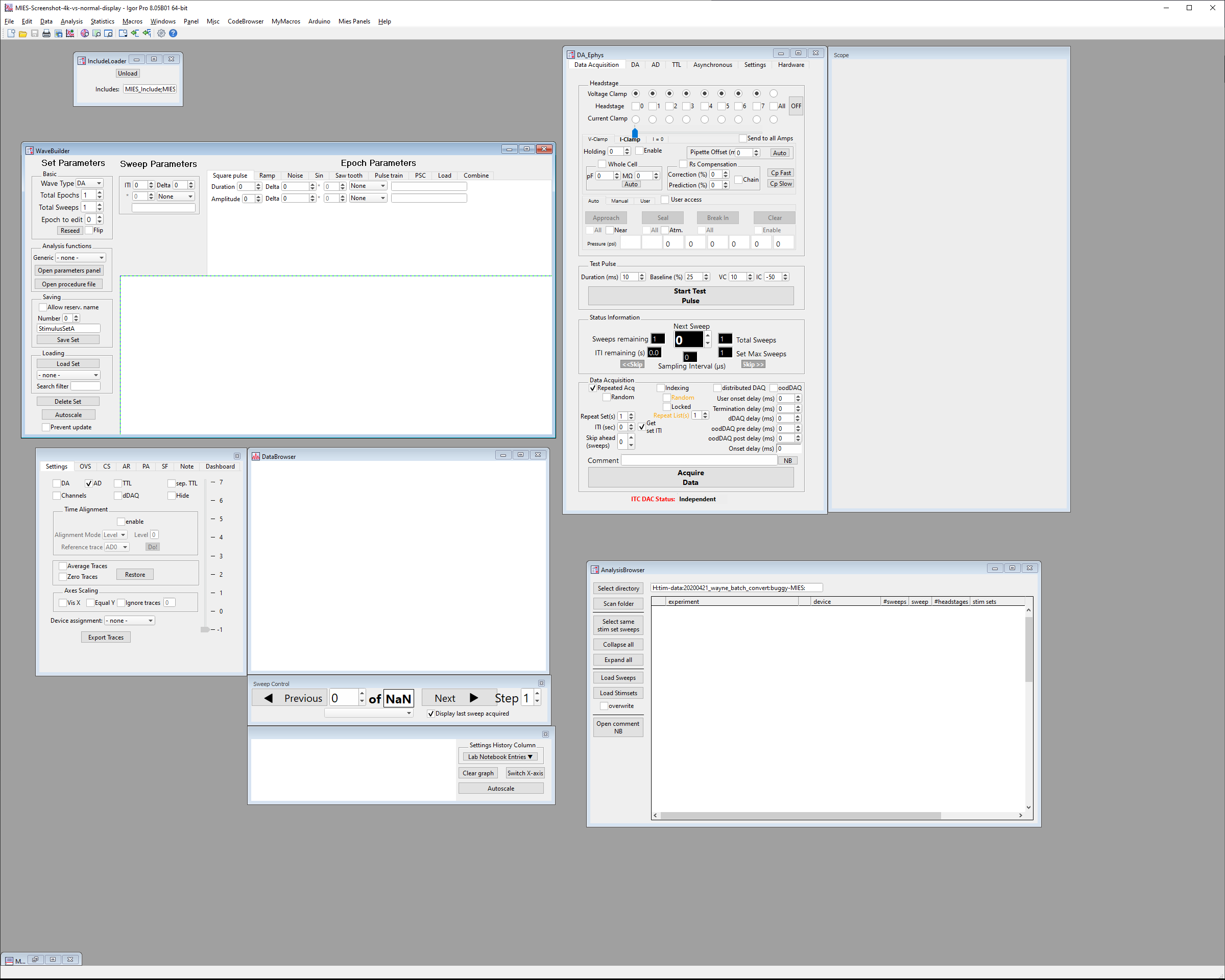Save the experiment via the floppy disk icon
The image size is (1225, 980).
[35, 33]
